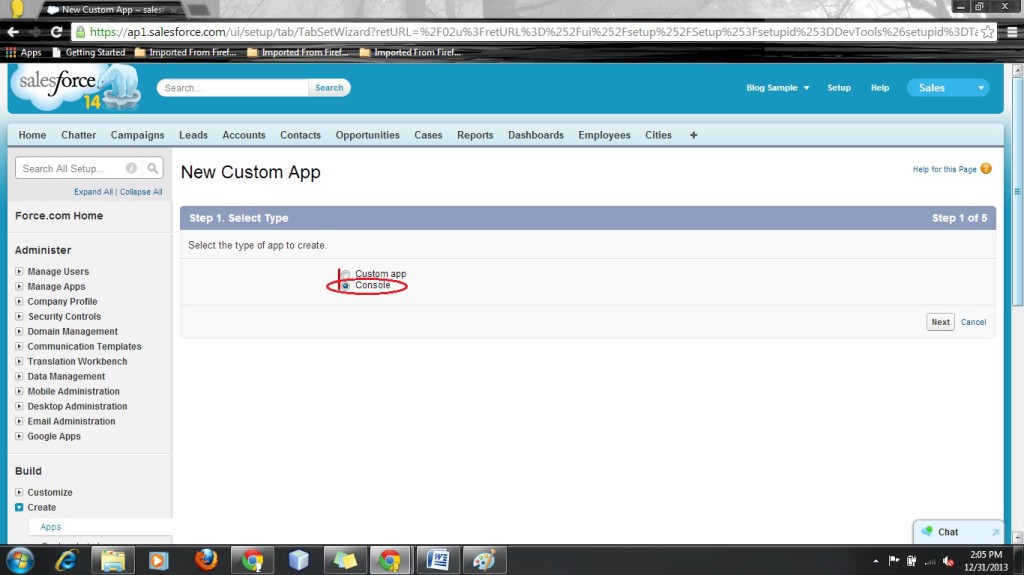The height and width of the screenshot is (575, 1024).
Task: Launch Internet Explorer from taskbar
Action: click(67, 561)
